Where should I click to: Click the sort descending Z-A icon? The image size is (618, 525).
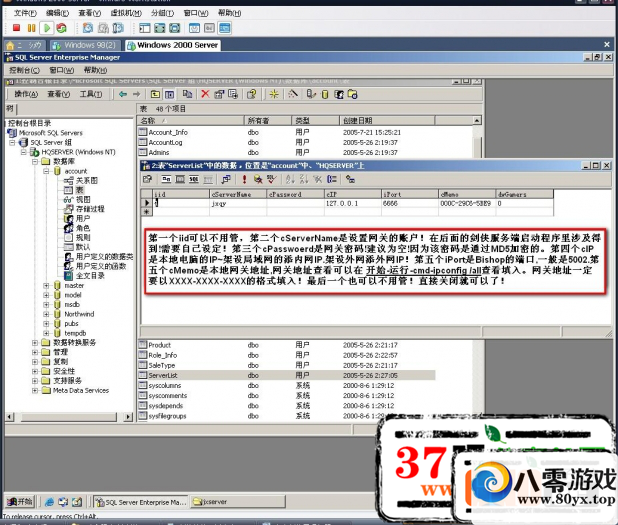pyautogui.click(x=304, y=180)
